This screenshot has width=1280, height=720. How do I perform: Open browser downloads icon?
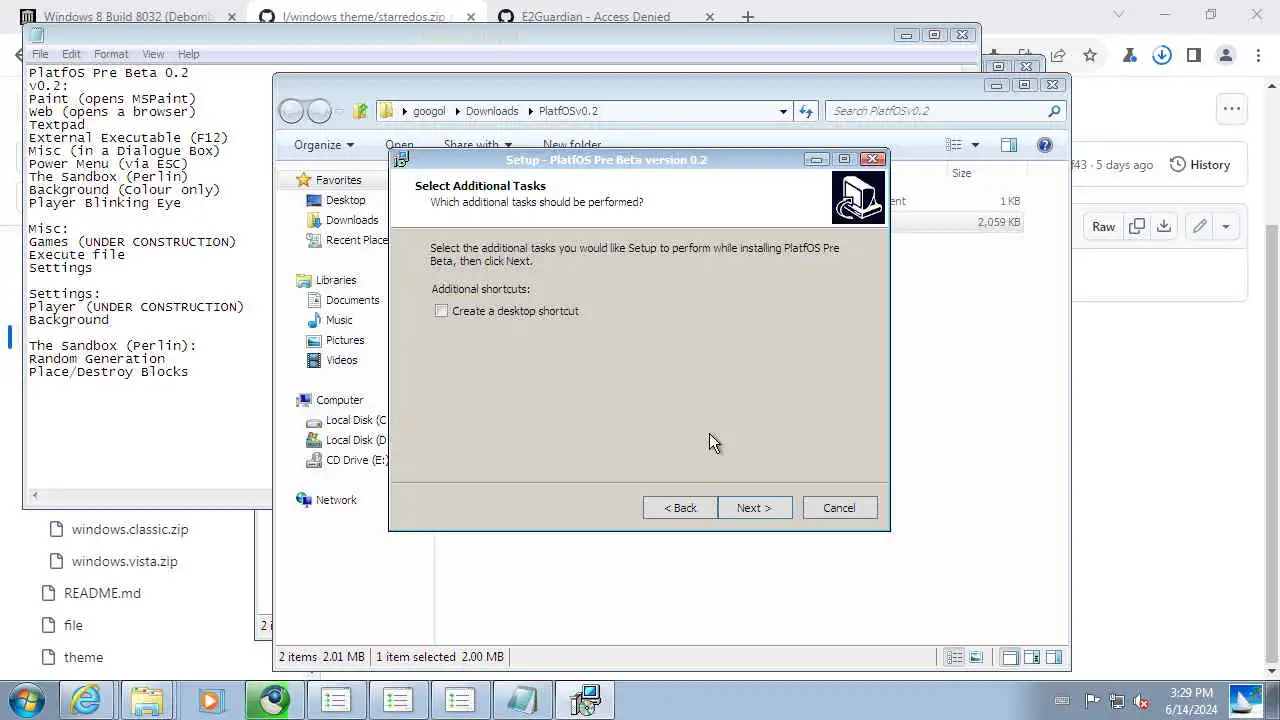point(1162,55)
